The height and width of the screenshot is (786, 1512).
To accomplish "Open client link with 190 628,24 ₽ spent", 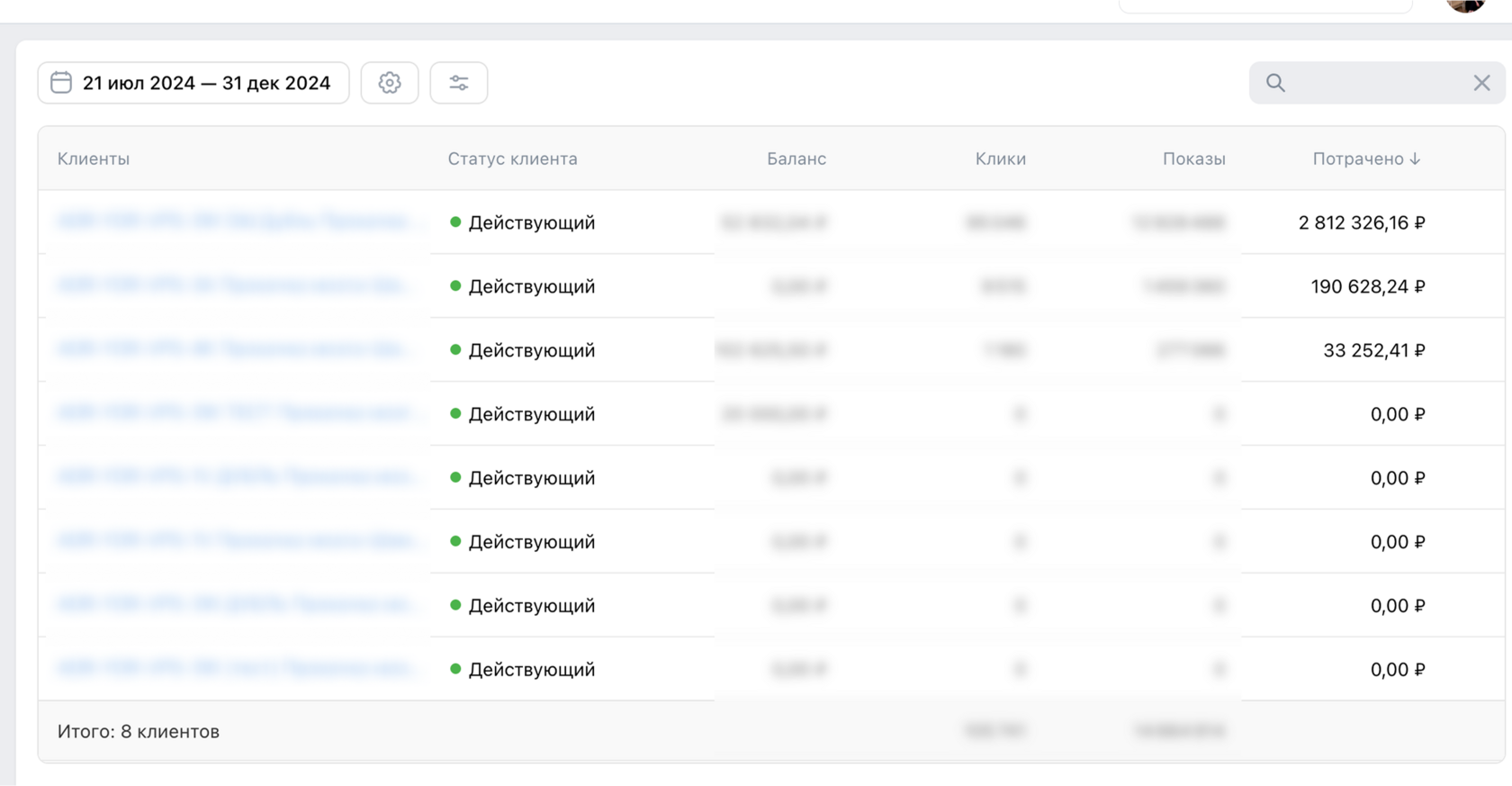I will click(232, 285).
